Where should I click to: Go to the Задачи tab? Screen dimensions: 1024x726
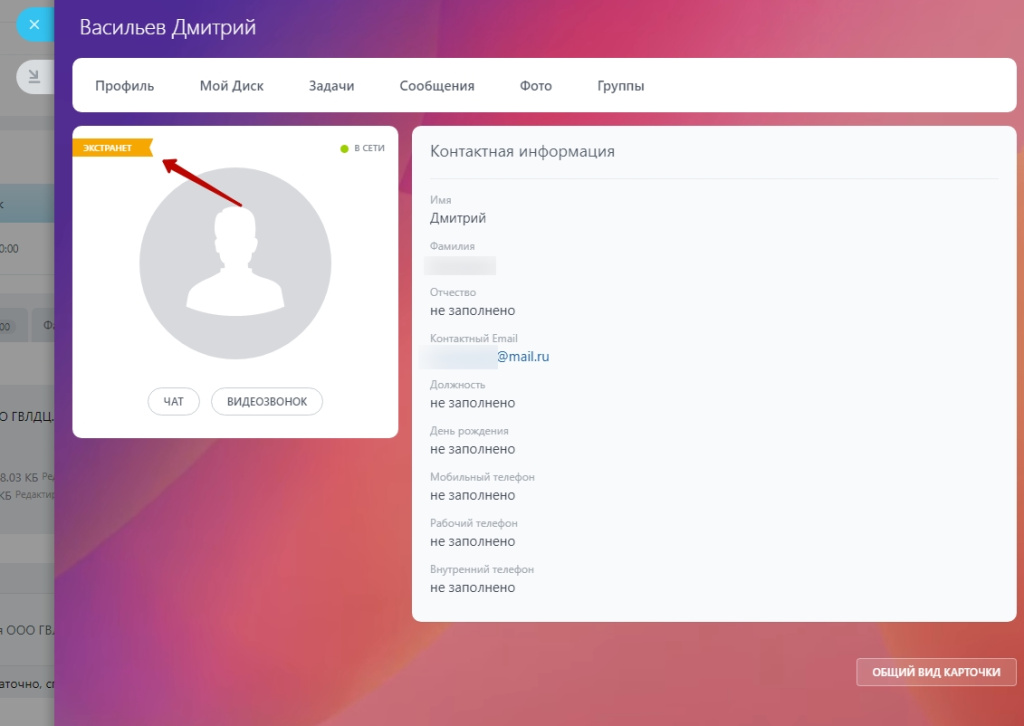(332, 86)
